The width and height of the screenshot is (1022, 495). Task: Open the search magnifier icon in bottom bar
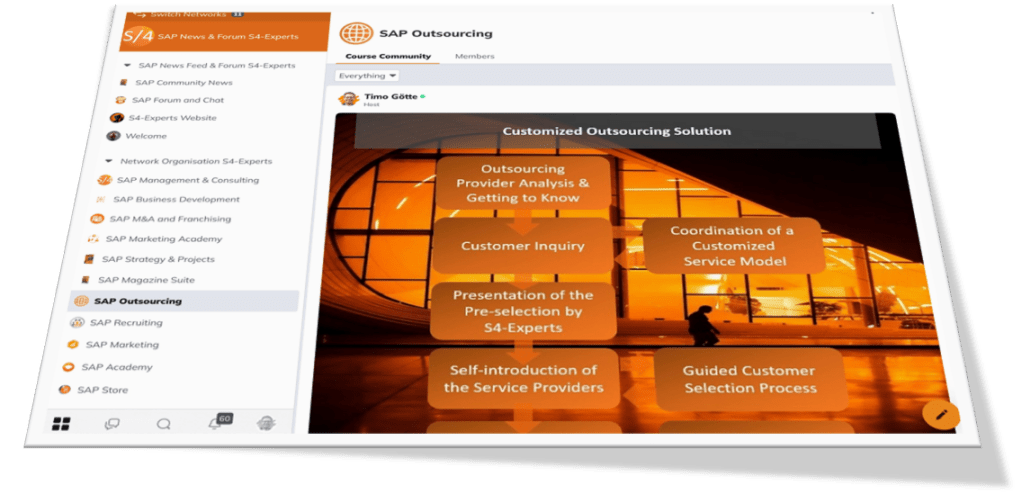164,425
